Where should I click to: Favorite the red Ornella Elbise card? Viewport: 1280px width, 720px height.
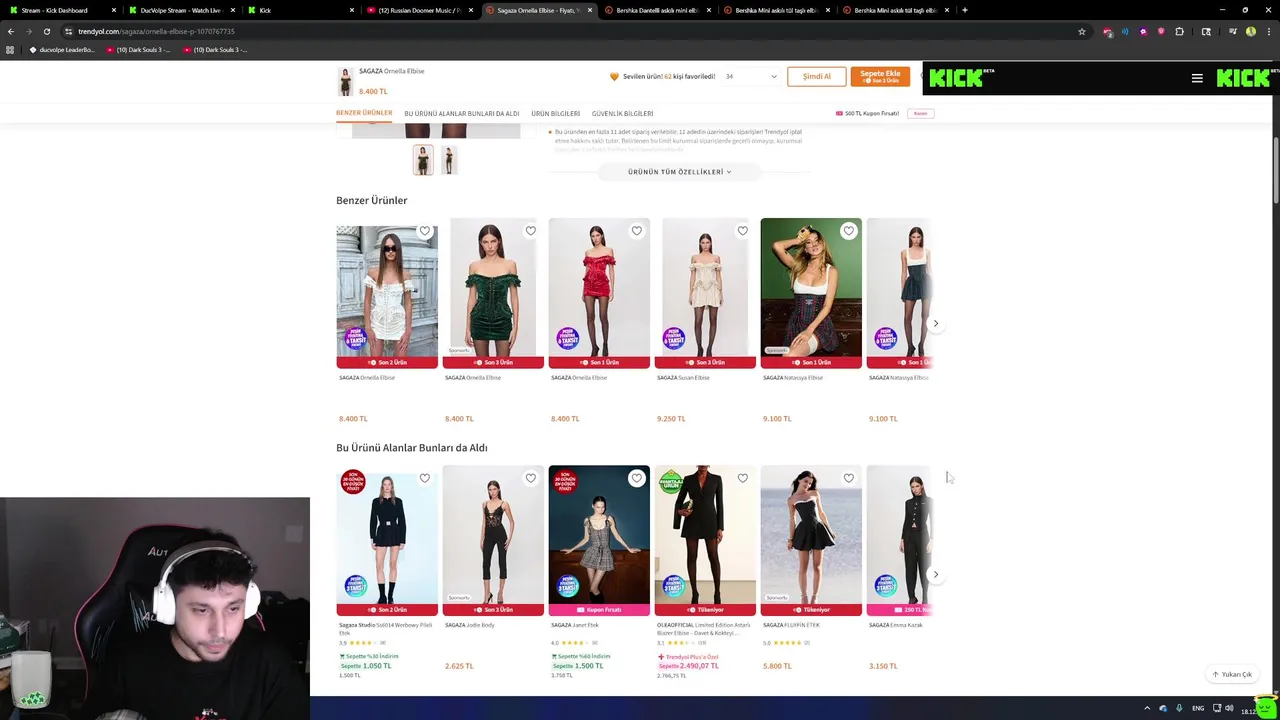click(637, 231)
